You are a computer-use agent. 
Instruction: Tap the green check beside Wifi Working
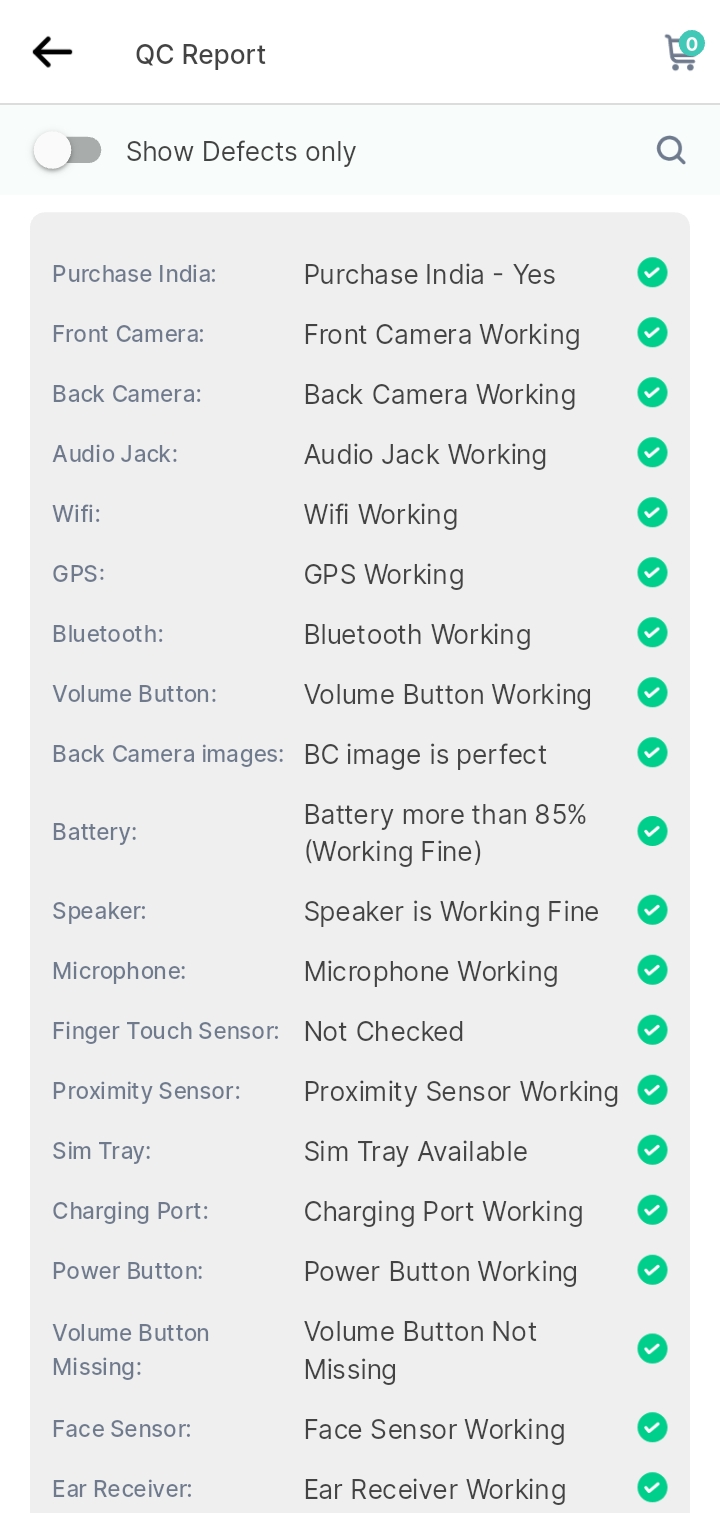point(653,512)
